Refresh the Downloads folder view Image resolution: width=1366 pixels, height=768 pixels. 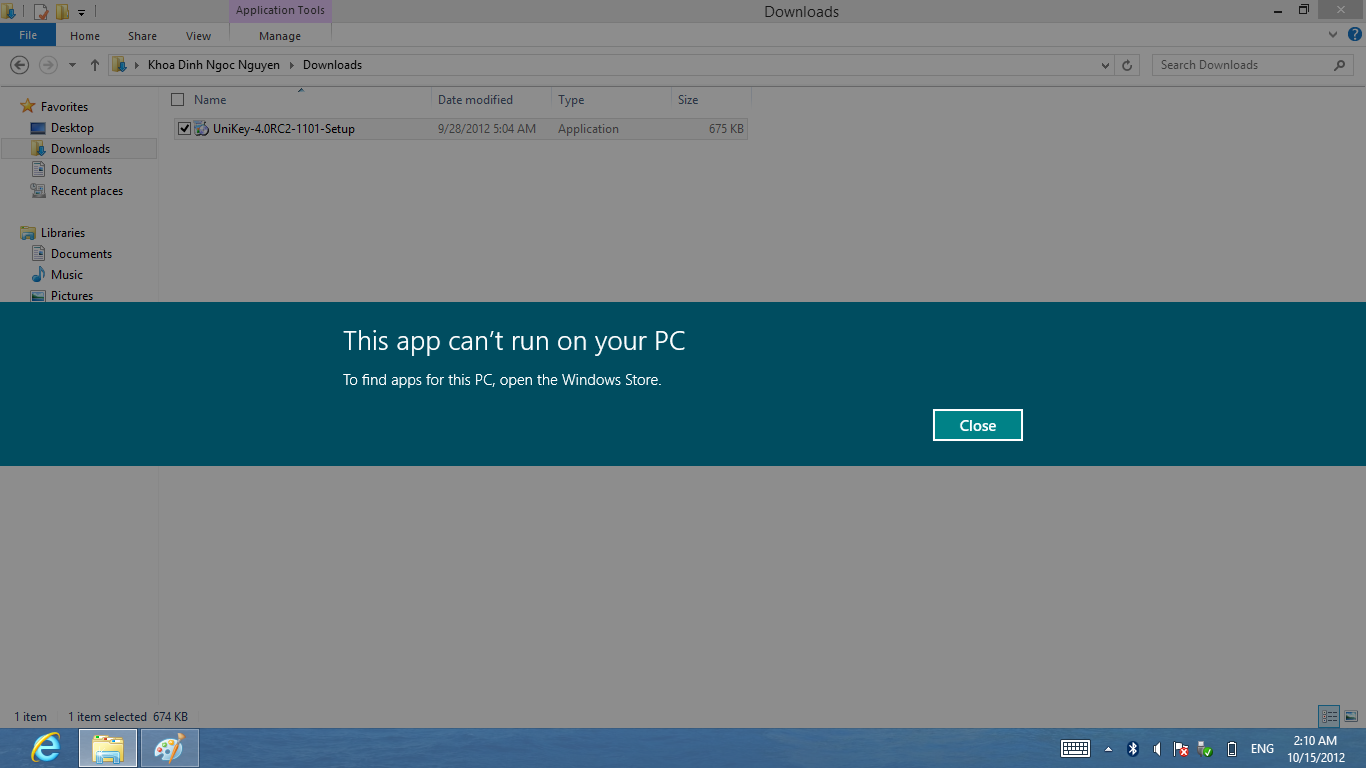1127,65
